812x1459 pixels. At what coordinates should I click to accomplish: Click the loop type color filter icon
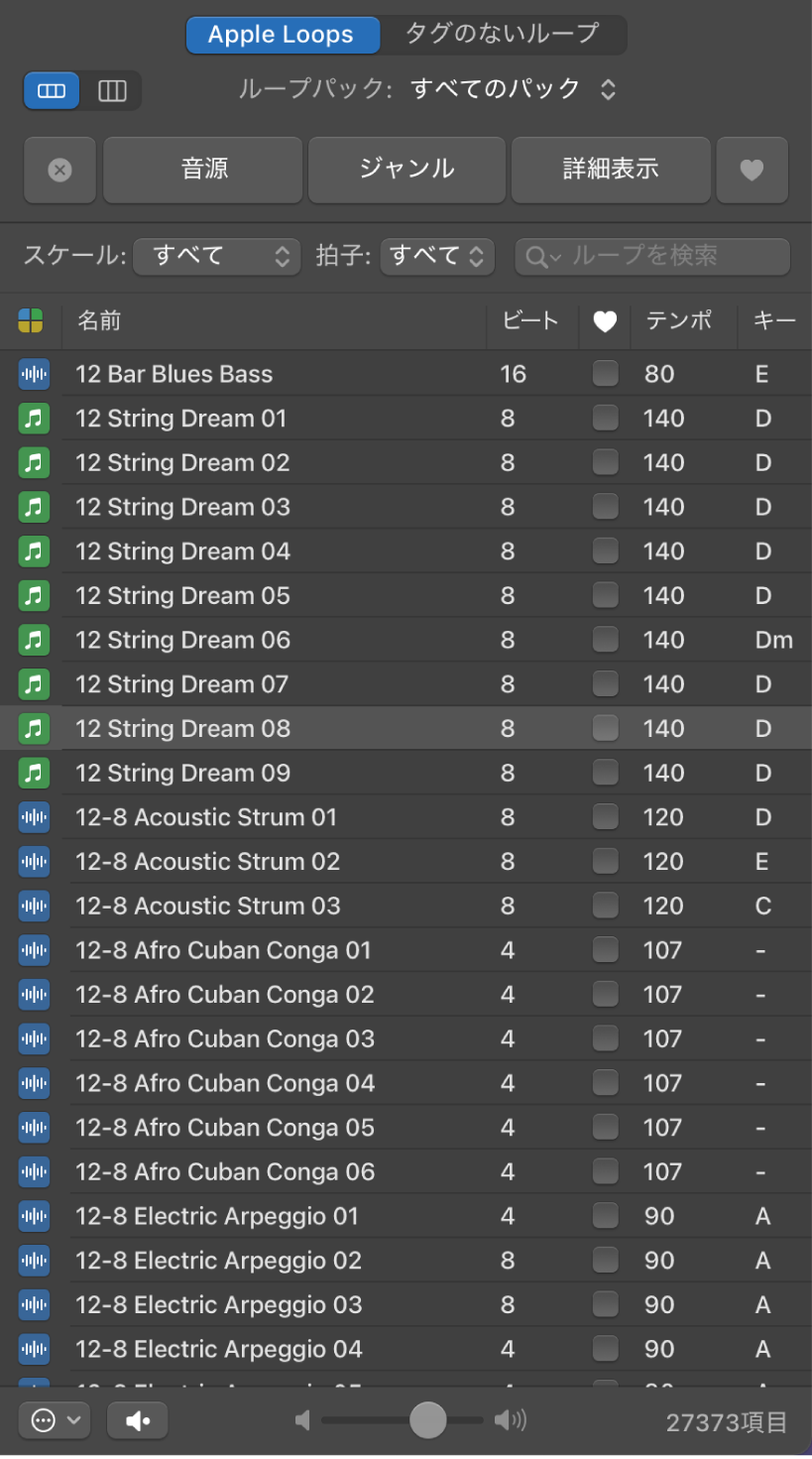pos(31,320)
